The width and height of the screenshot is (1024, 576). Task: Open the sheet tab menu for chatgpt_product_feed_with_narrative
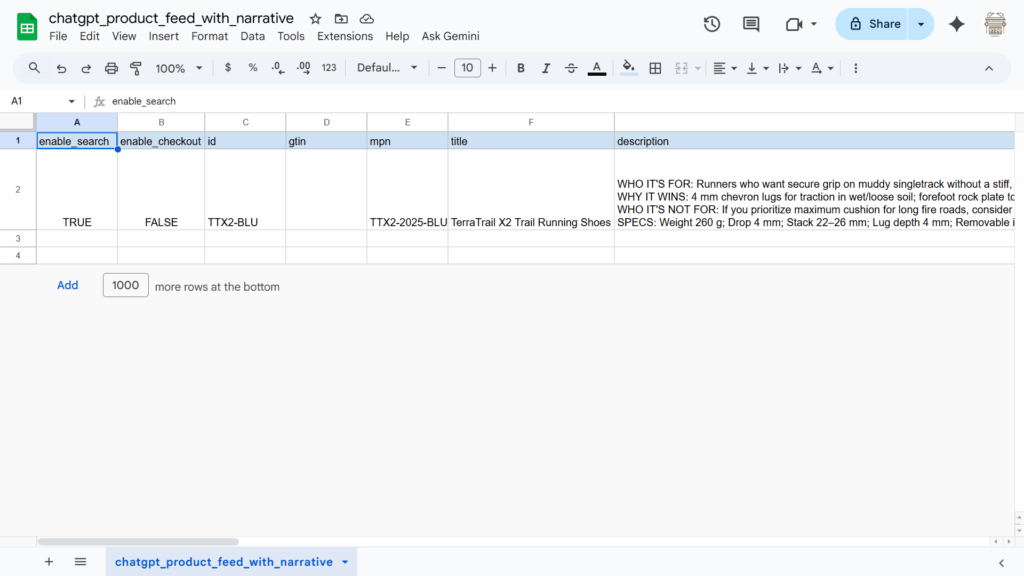point(347,561)
